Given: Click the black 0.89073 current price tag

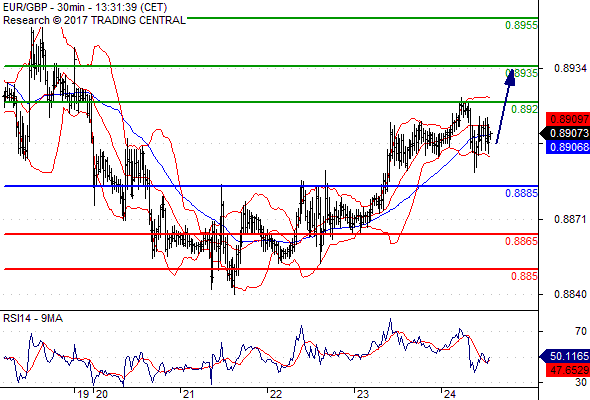Looking at the screenshot, I should point(565,133).
